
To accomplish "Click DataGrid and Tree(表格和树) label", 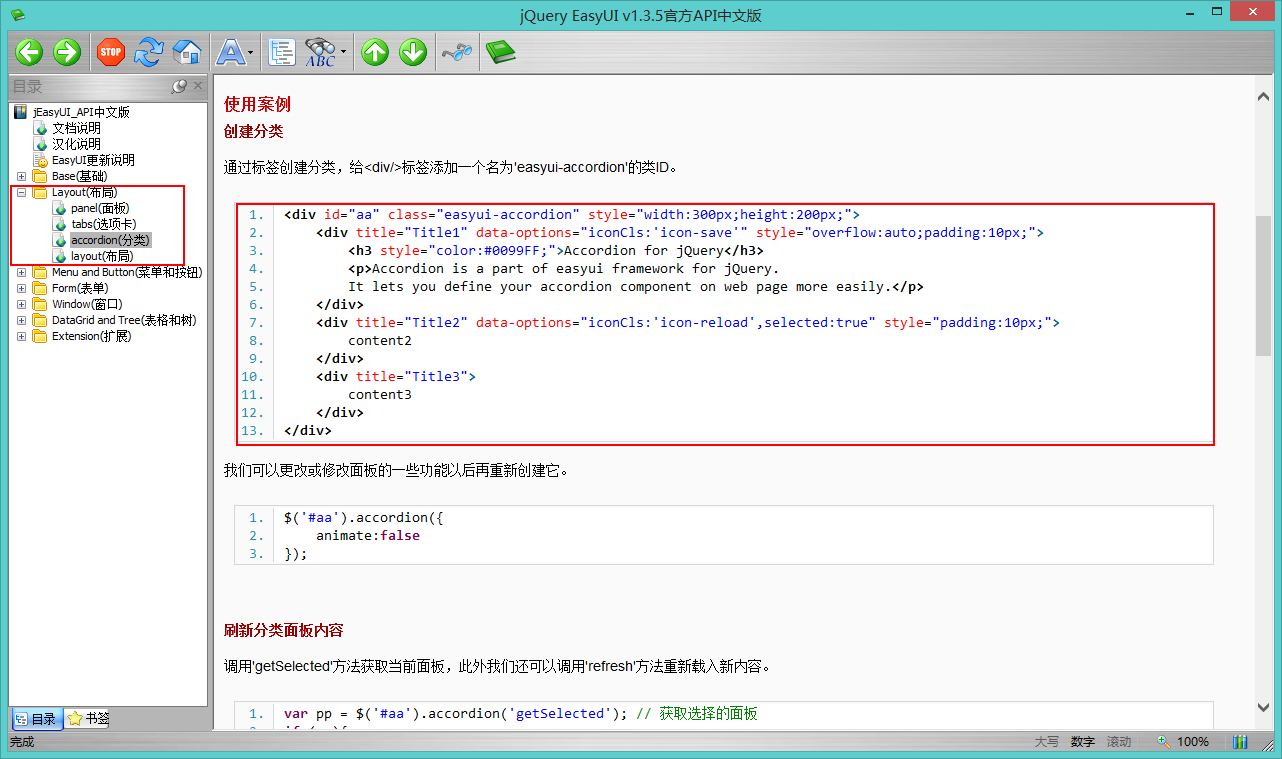I will point(124,320).
